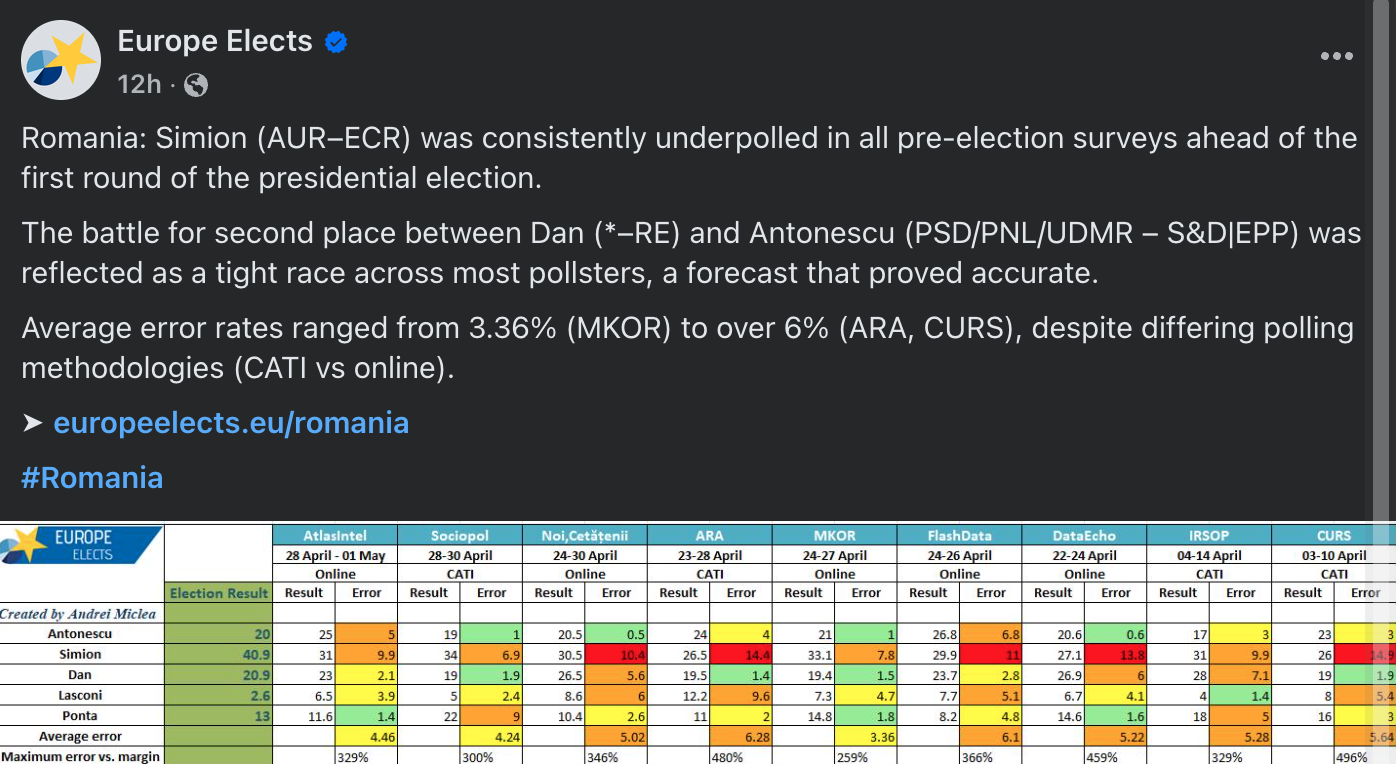Click the arrow bullet before the europeelects link
This screenshot has height=764, width=1396.
pos(33,423)
